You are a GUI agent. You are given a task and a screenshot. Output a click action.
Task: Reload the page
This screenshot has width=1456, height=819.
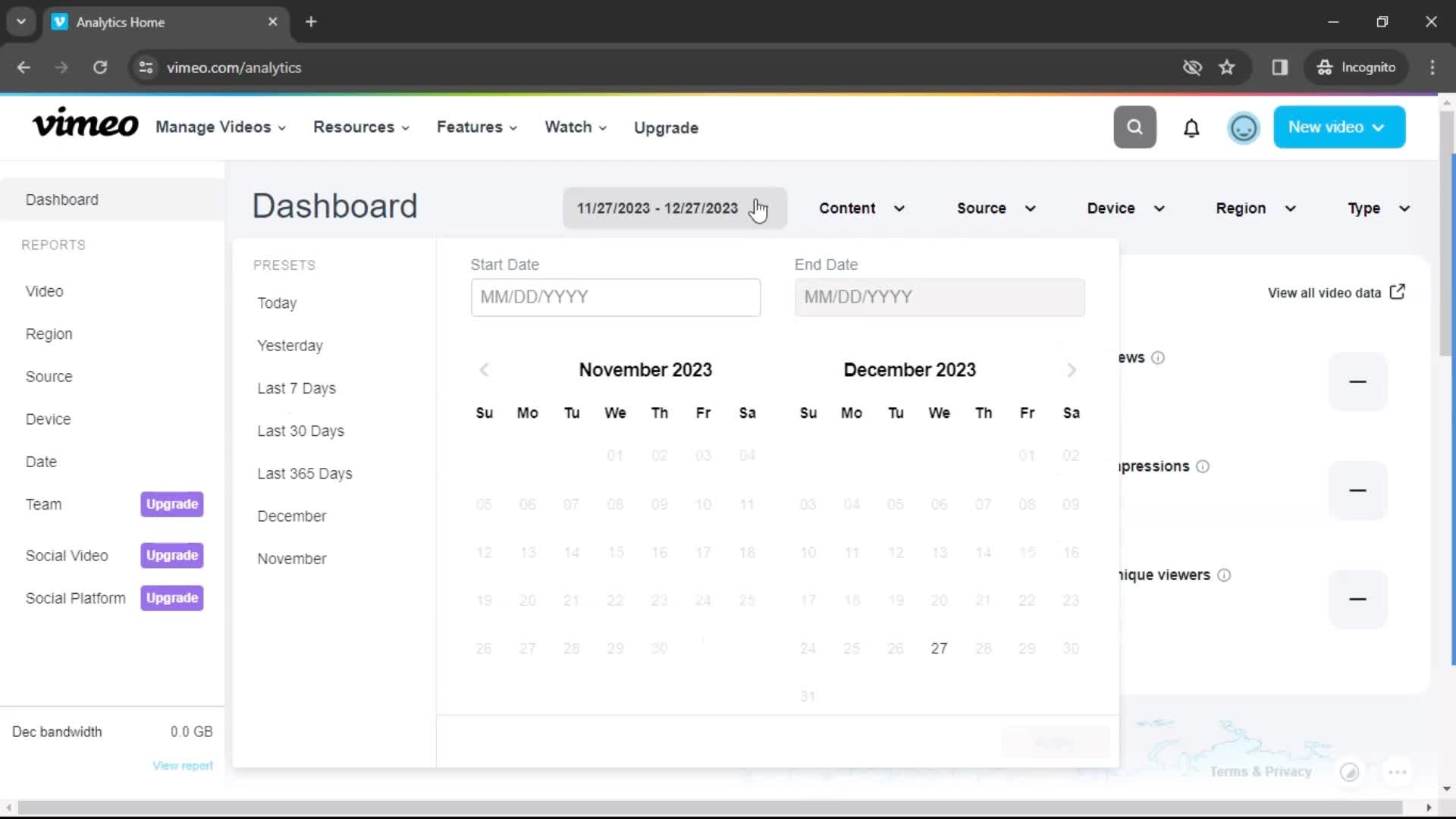[100, 67]
